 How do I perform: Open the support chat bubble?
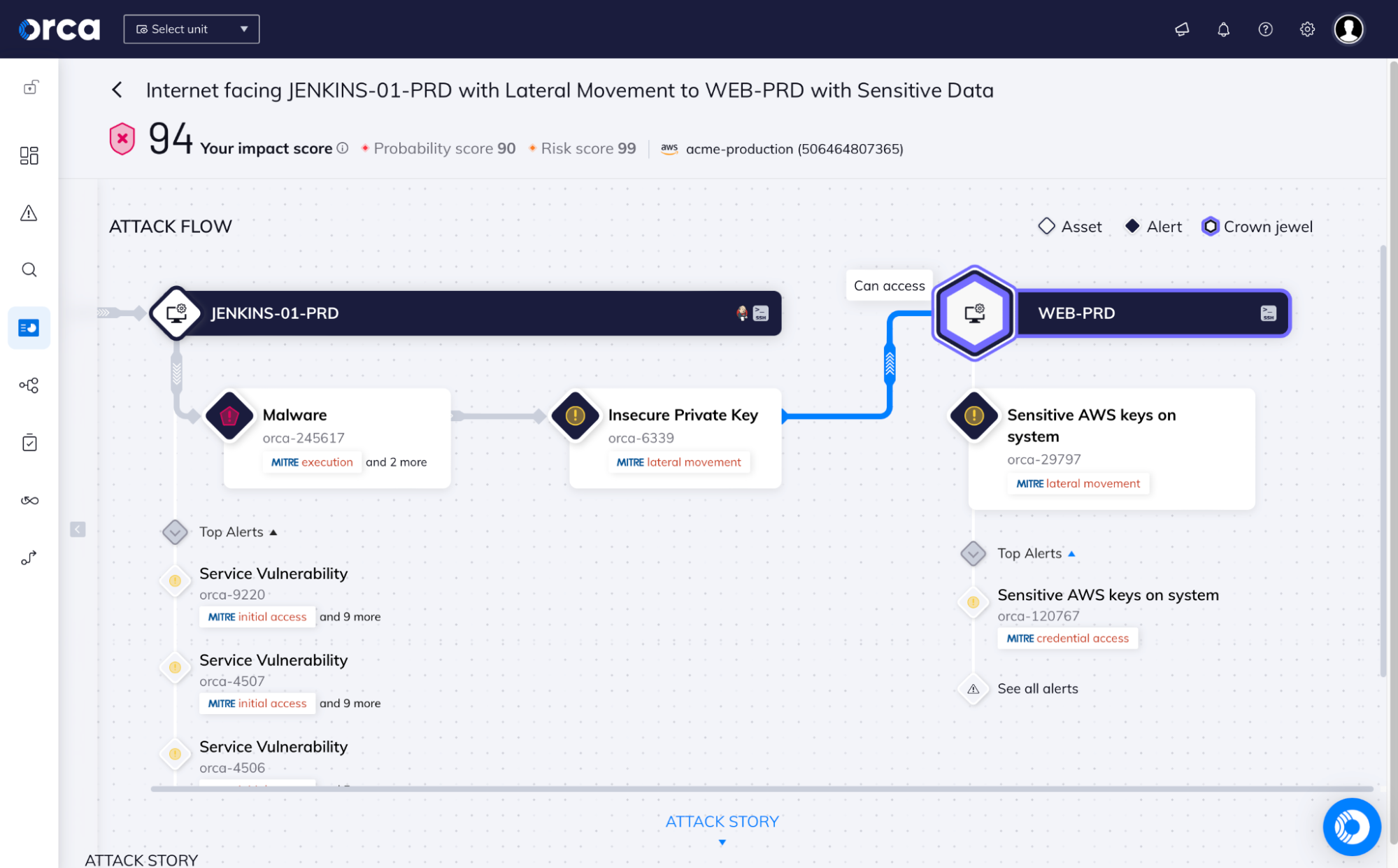[1351, 827]
